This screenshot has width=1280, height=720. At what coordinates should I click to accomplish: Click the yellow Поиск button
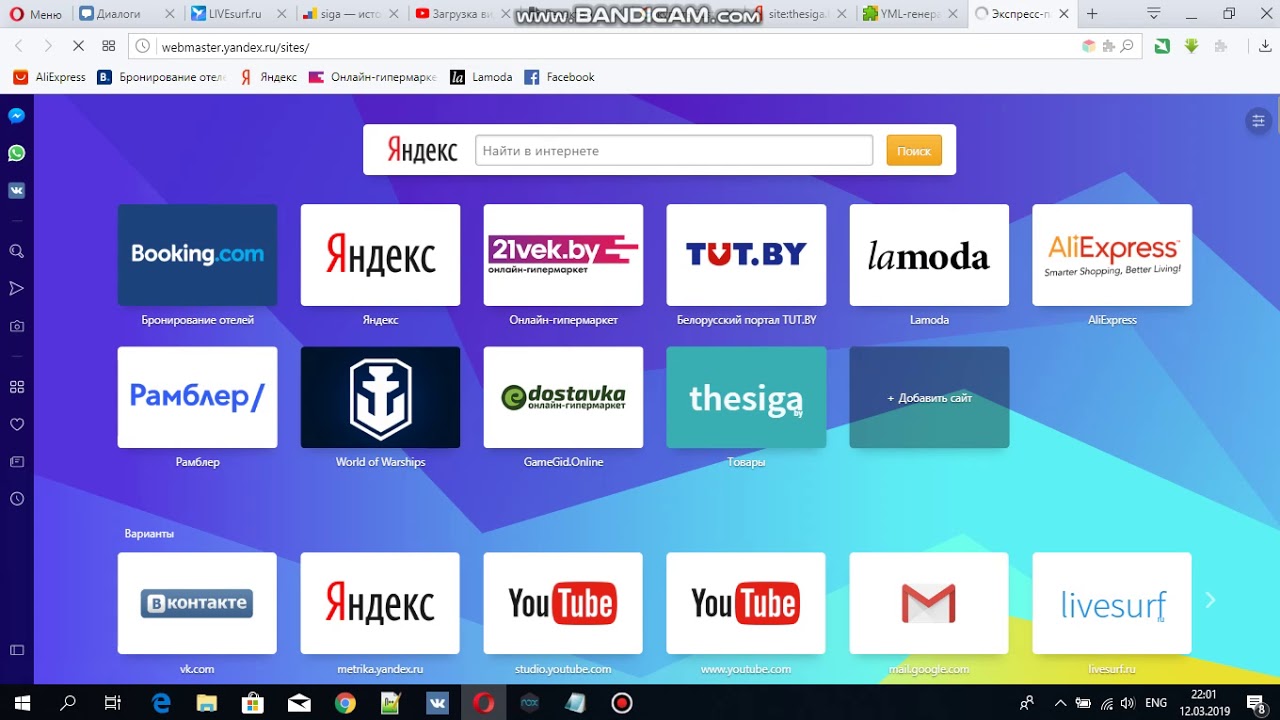click(914, 150)
